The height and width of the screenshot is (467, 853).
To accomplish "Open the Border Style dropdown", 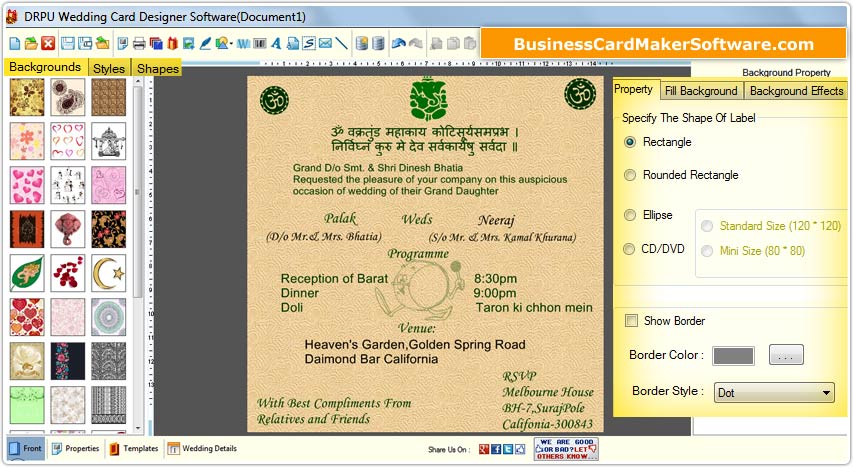I will 774,392.
